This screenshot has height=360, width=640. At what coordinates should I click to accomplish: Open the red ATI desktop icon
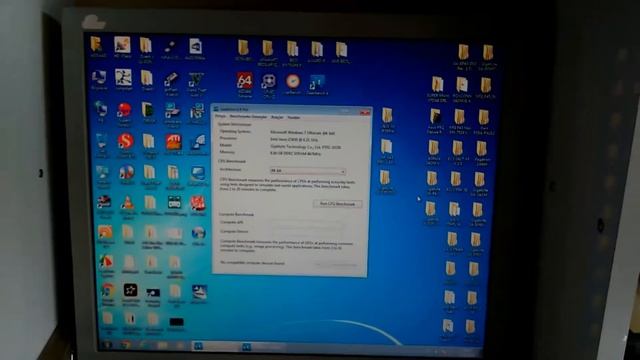point(174,142)
